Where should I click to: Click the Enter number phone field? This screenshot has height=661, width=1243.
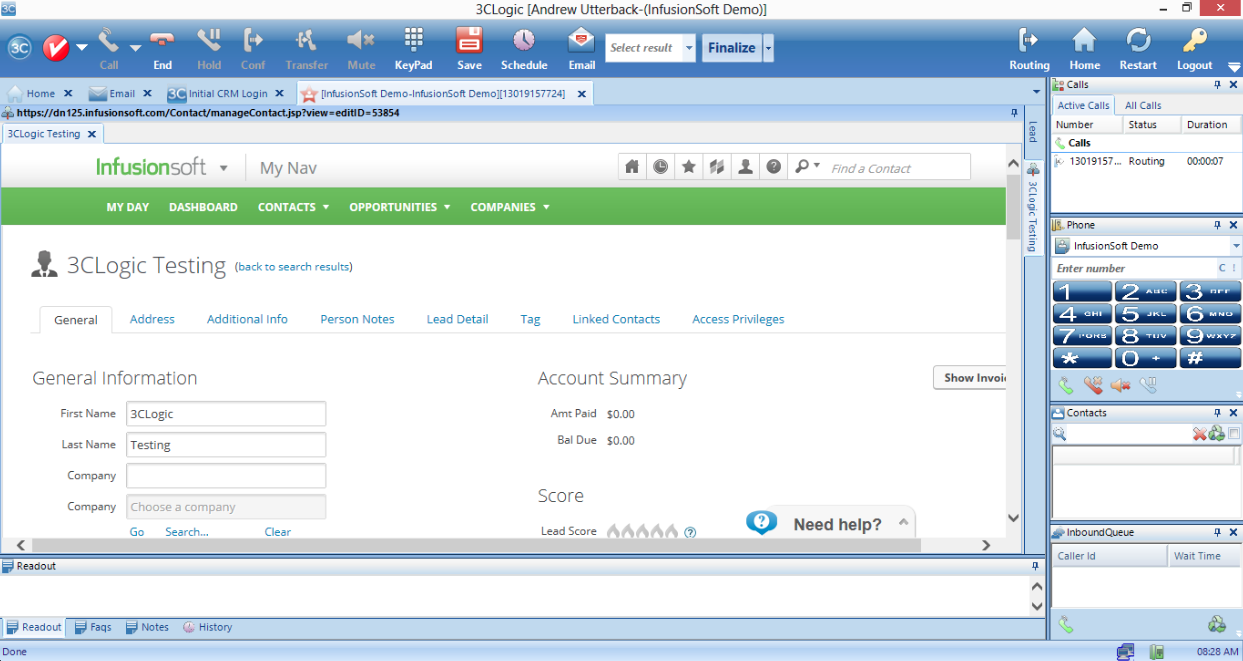pyautogui.click(x=1135, y=268)
